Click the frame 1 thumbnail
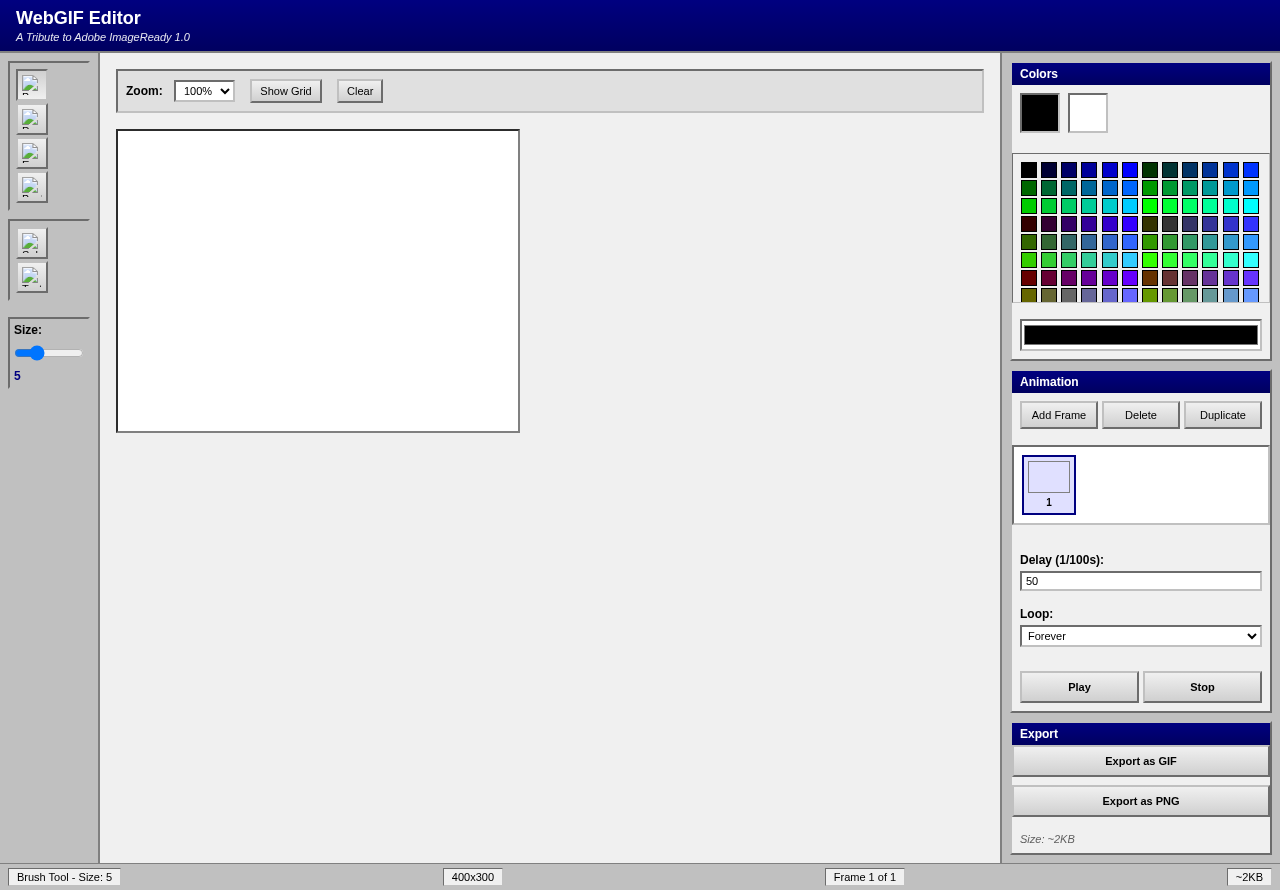This screenshot has width=1280, height=890. 1048,484
